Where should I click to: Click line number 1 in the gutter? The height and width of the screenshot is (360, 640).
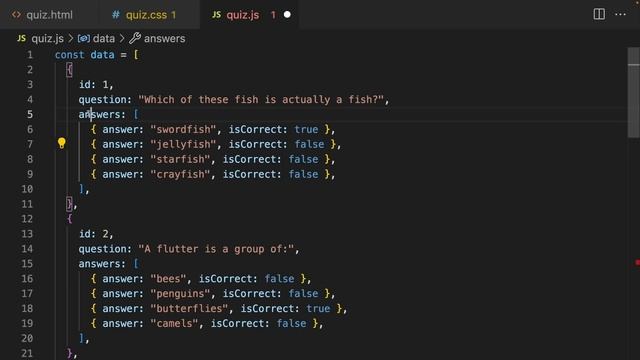click(30, 55)
